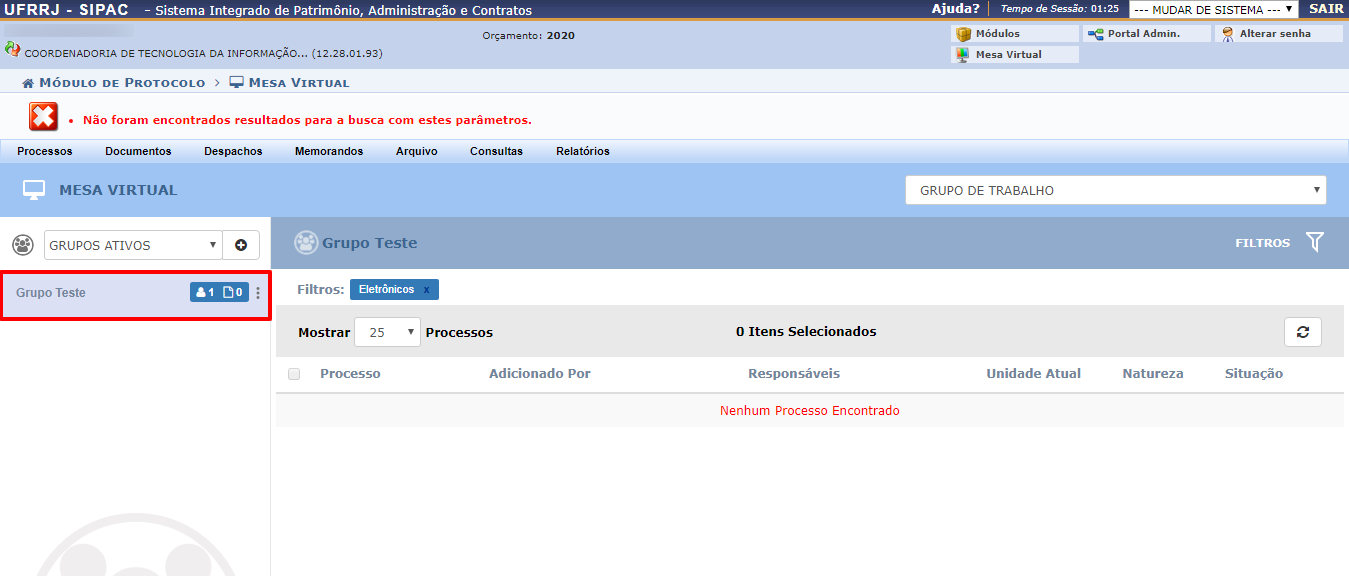Viewport: 1349px width, 576px height.
Task: Click the SAIR logout link
Action: pyautogui.click(x=1326, y=9)
